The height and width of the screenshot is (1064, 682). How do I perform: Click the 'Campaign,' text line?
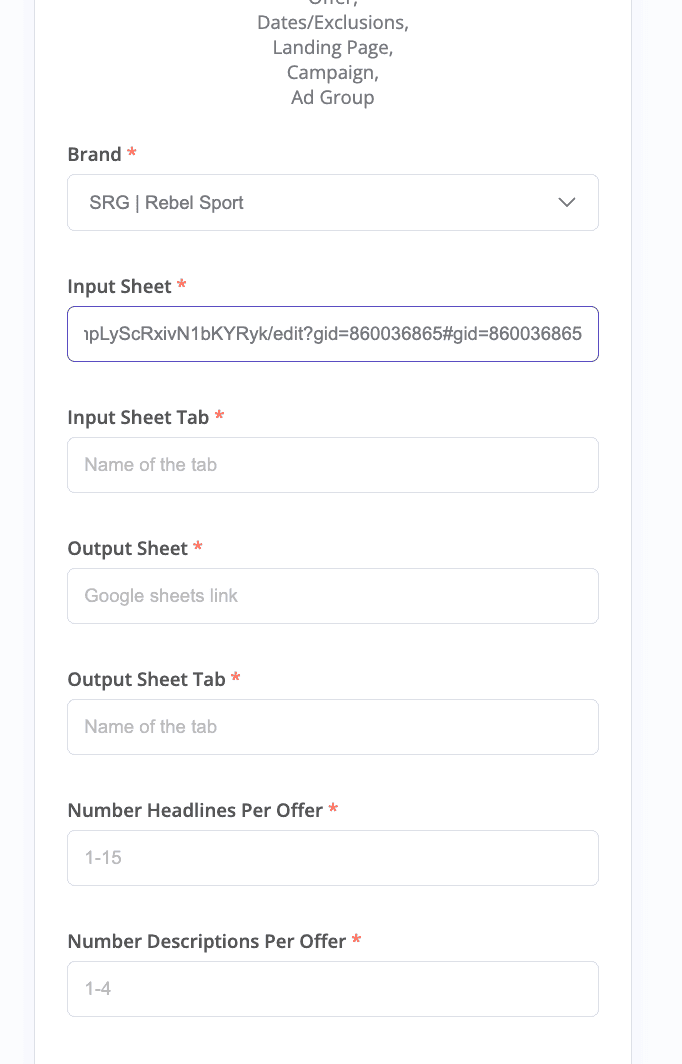pyautogui.click(x=332, y=72)
